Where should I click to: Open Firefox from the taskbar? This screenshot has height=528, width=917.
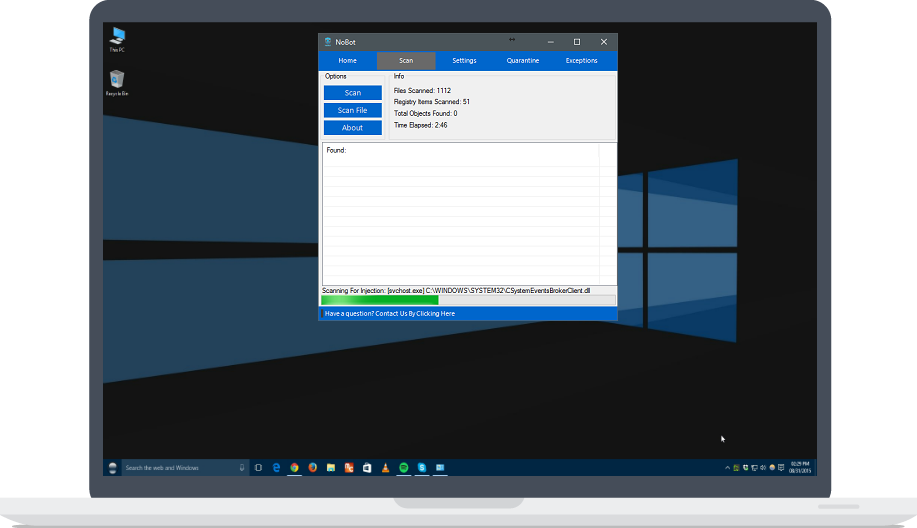[312, 467]
